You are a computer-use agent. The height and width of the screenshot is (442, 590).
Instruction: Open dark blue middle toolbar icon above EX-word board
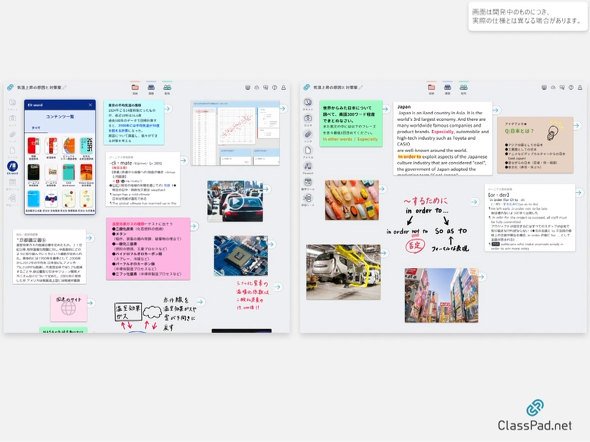(151, 87)
